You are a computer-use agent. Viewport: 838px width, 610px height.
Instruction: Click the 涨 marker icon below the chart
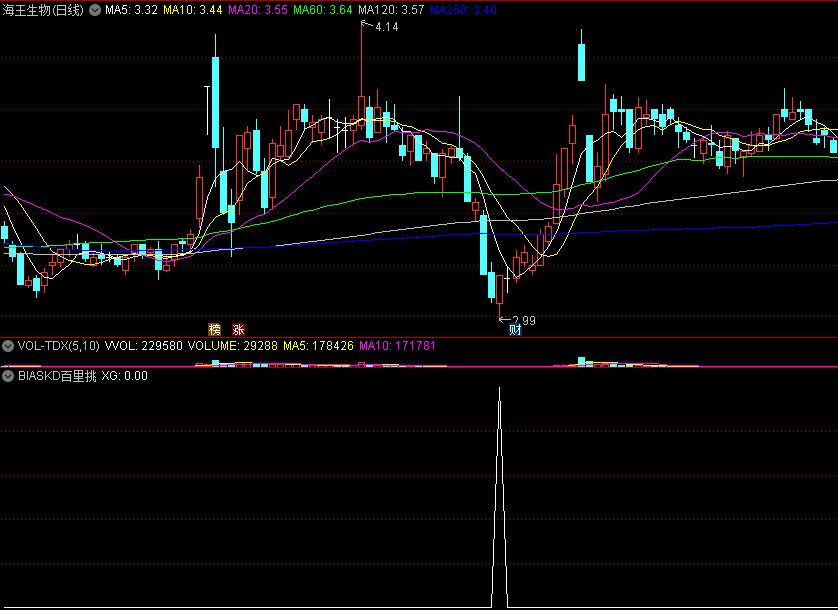(x=238, y=329)
